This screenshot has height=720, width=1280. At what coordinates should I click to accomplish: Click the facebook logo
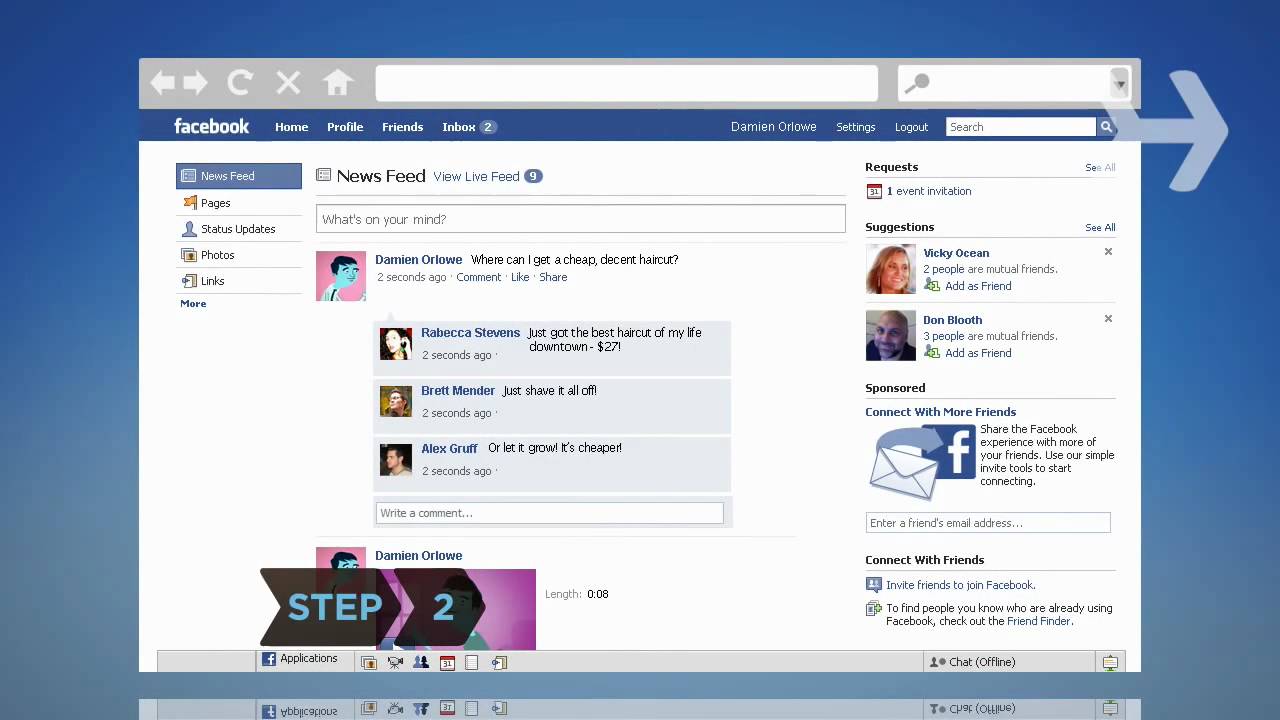(211, 126)
